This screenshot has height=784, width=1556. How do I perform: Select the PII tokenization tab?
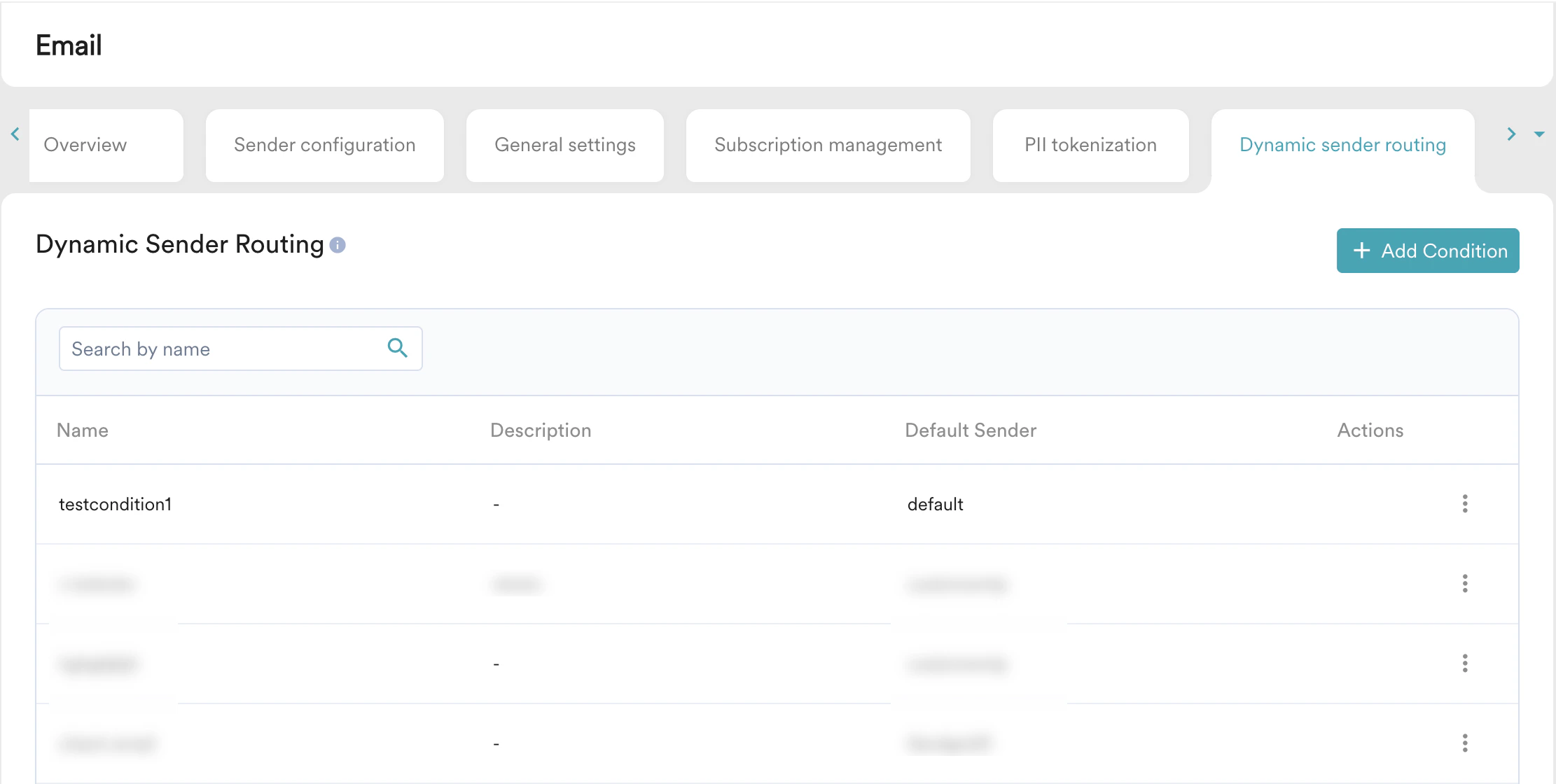tap(1090, 145)
